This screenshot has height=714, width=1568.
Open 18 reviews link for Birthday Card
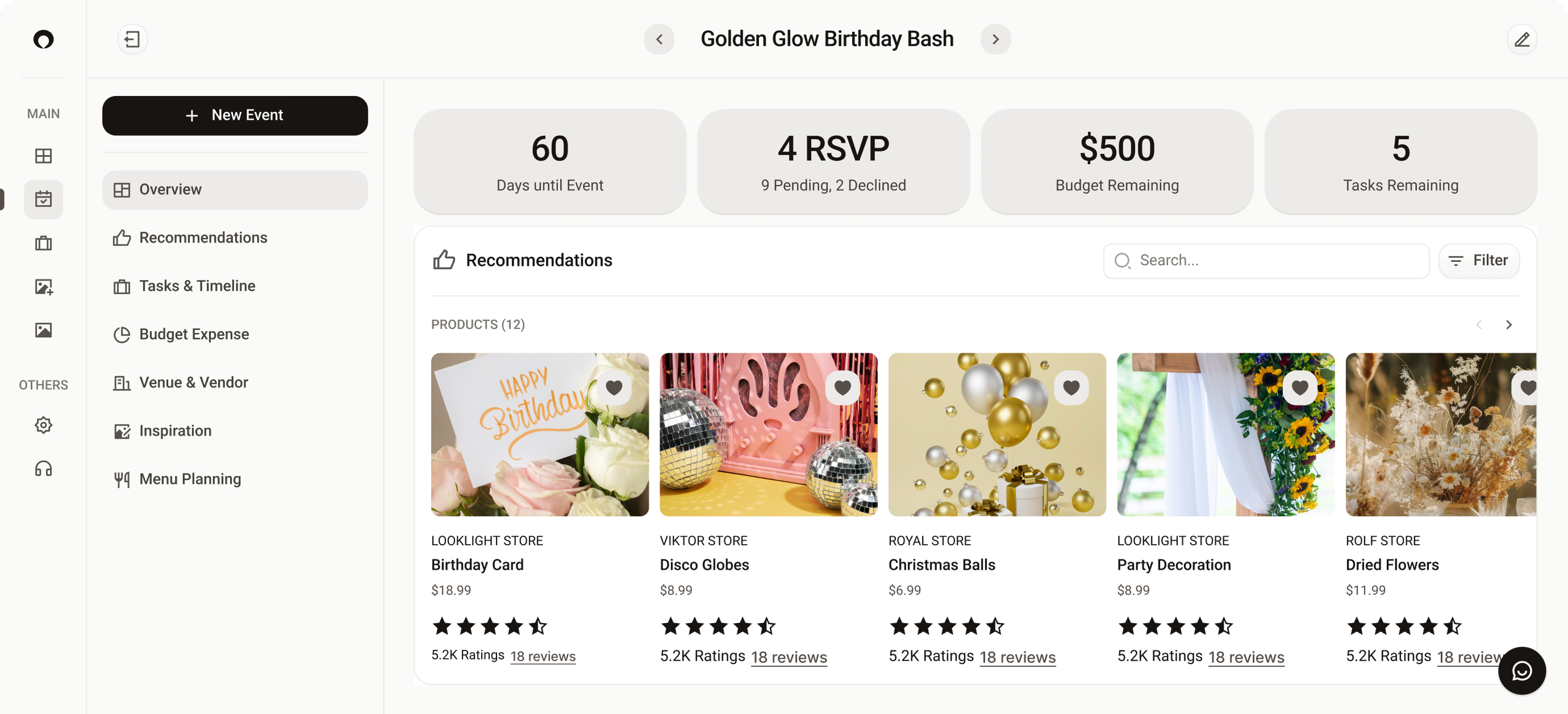click(x=543, y=656)
